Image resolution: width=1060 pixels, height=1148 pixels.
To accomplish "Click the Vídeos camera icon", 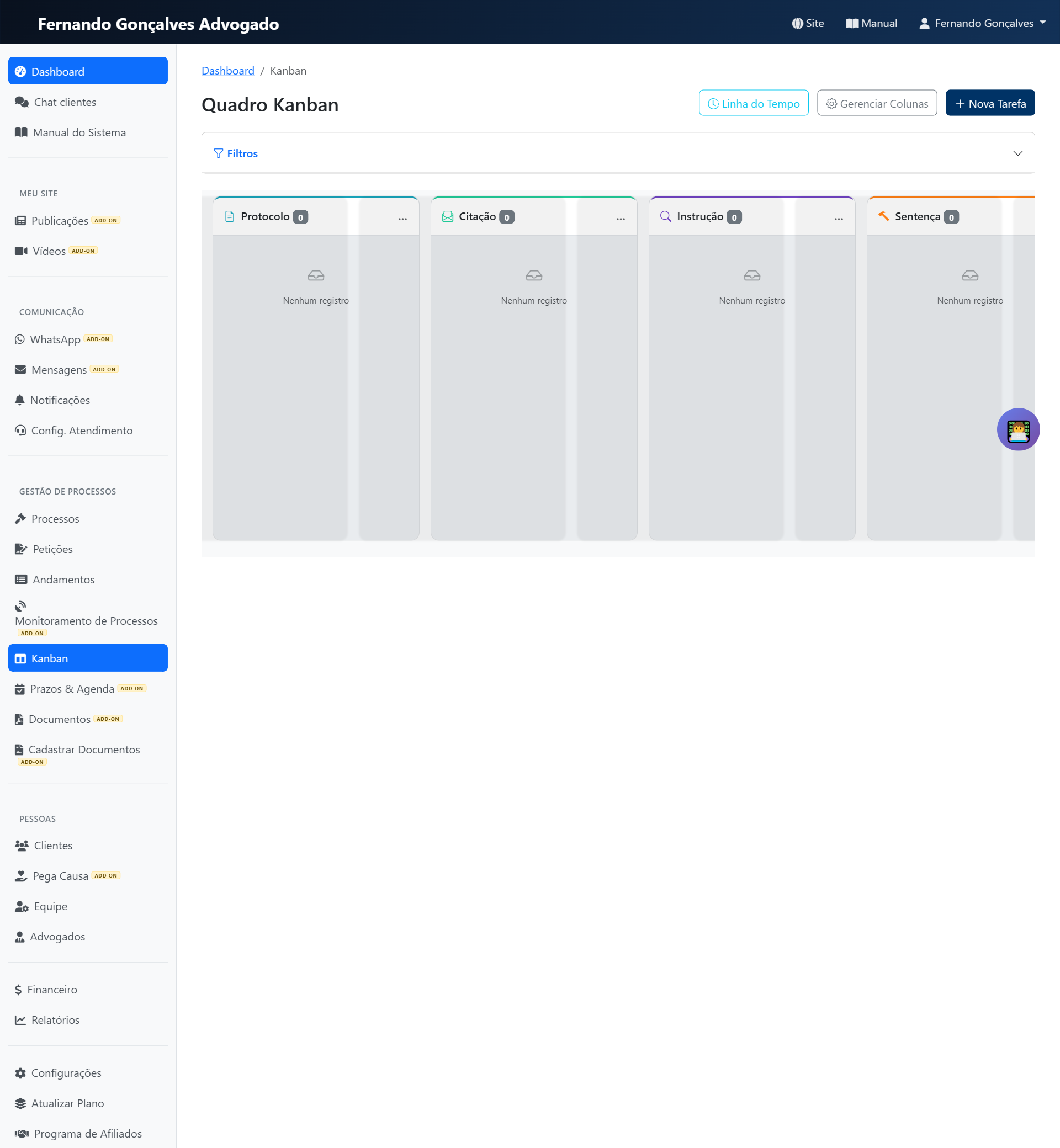I will point(21,251).
